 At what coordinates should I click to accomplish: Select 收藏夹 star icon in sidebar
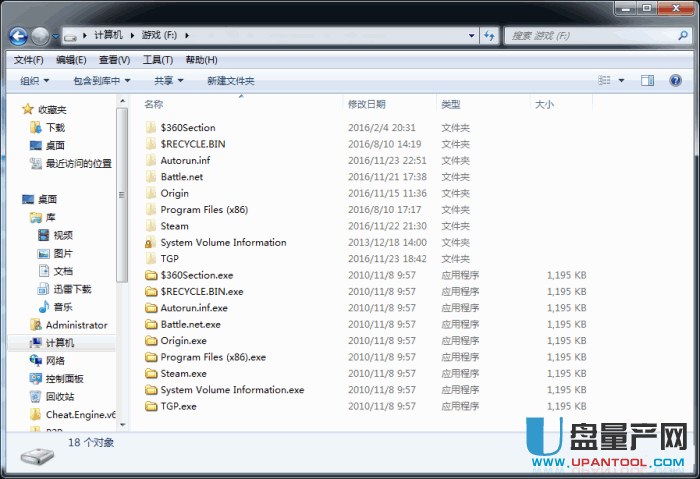[x=28, y=109]
